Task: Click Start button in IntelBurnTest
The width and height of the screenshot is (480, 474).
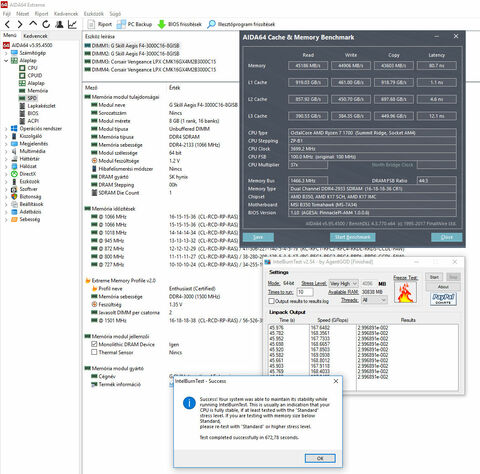Action: click(x=434, y=277)
